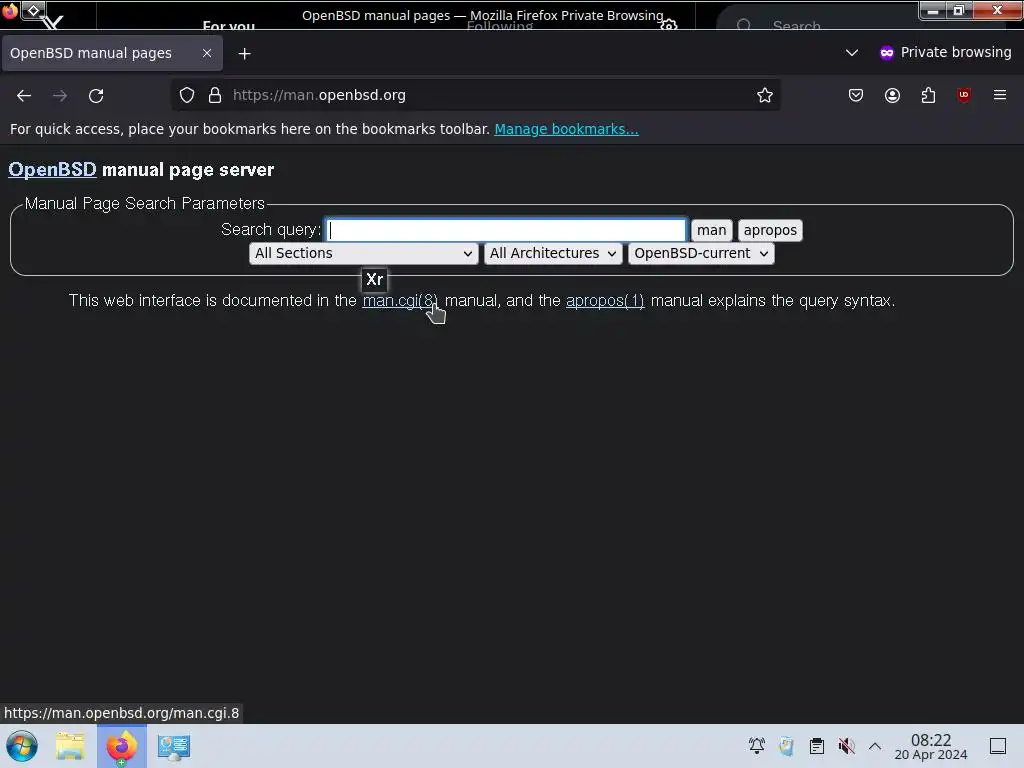Open the apropos(1) manual link
The height and width of the screenshot is (768, 1024).
click(605, 300)
